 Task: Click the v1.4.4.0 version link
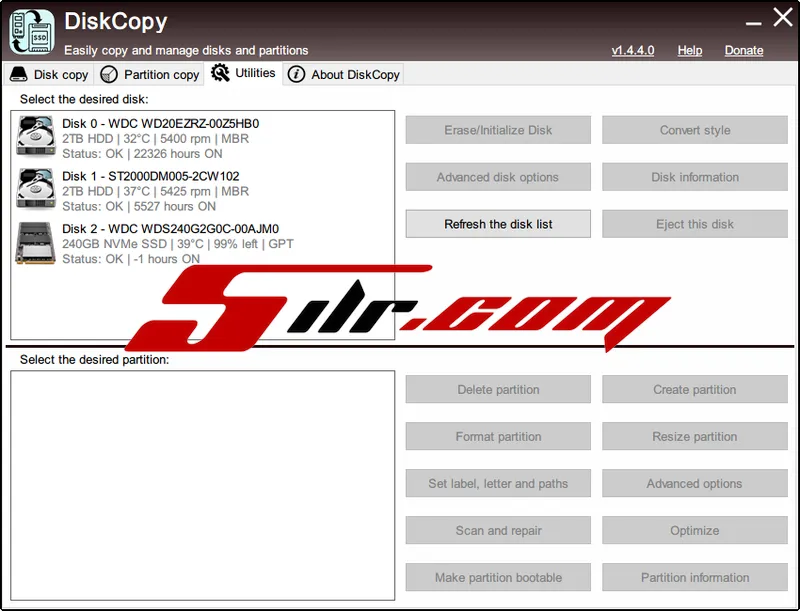click(633, 50)
